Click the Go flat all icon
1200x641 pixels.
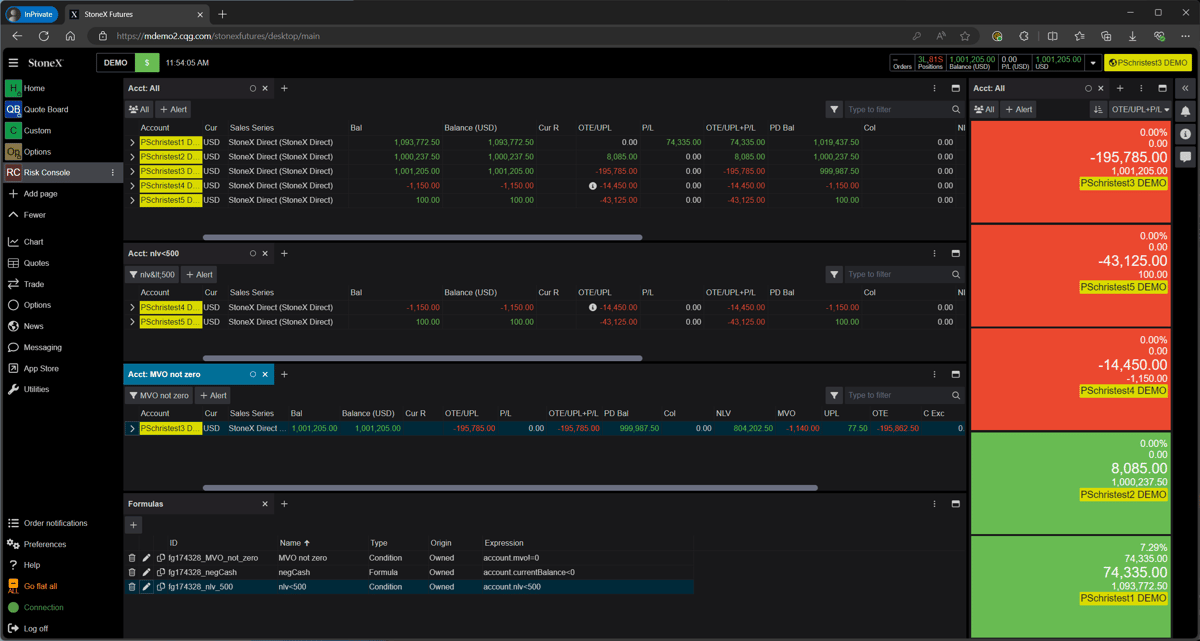click(x=15, y=587)
